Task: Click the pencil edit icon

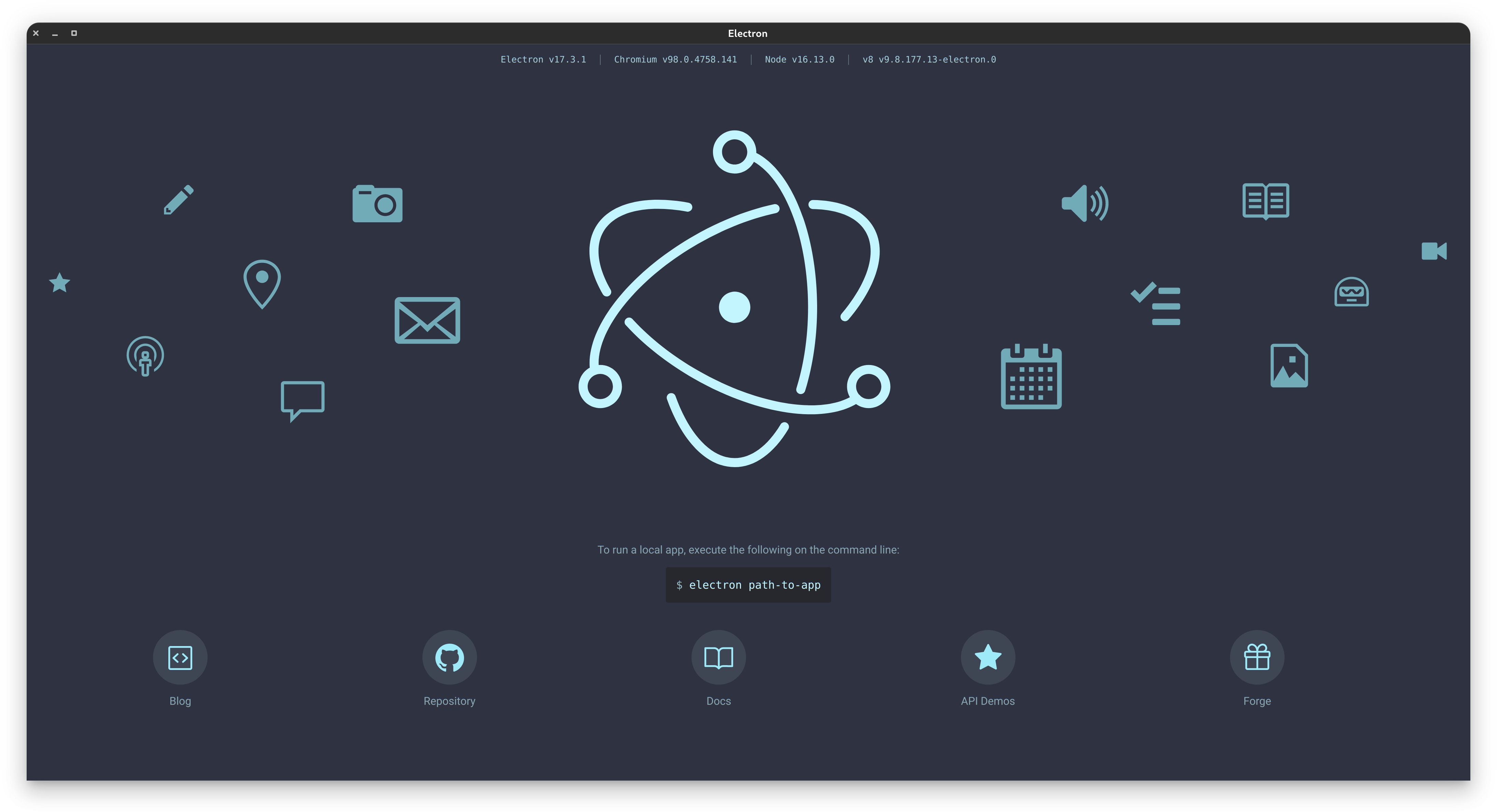Action: [178, 200]
